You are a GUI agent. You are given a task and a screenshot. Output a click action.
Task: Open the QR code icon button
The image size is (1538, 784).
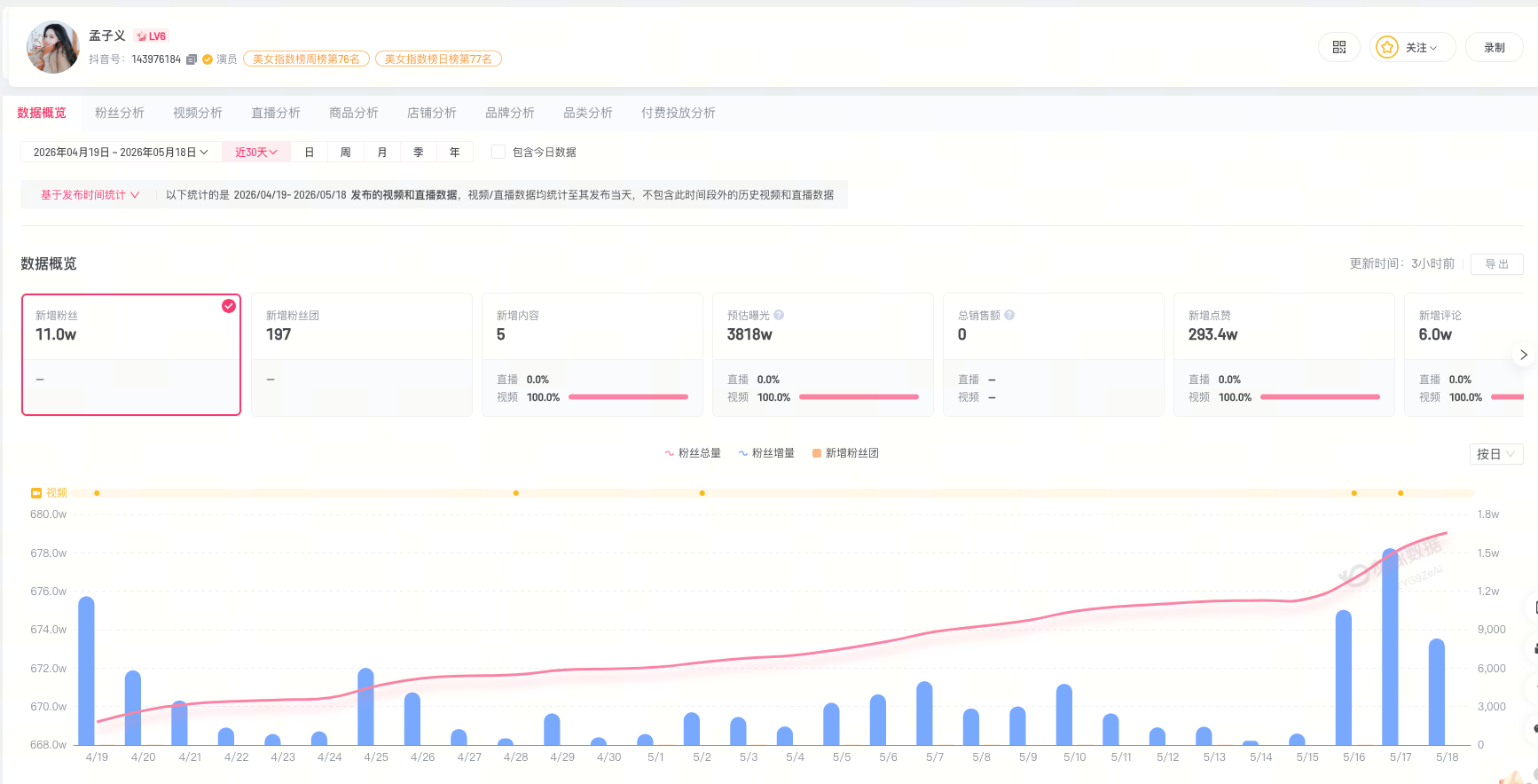point(1339,48)
